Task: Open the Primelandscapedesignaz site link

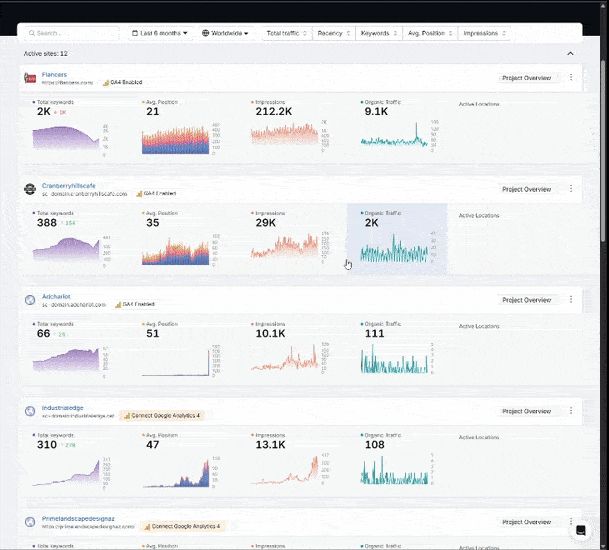Action: [78, 519]
